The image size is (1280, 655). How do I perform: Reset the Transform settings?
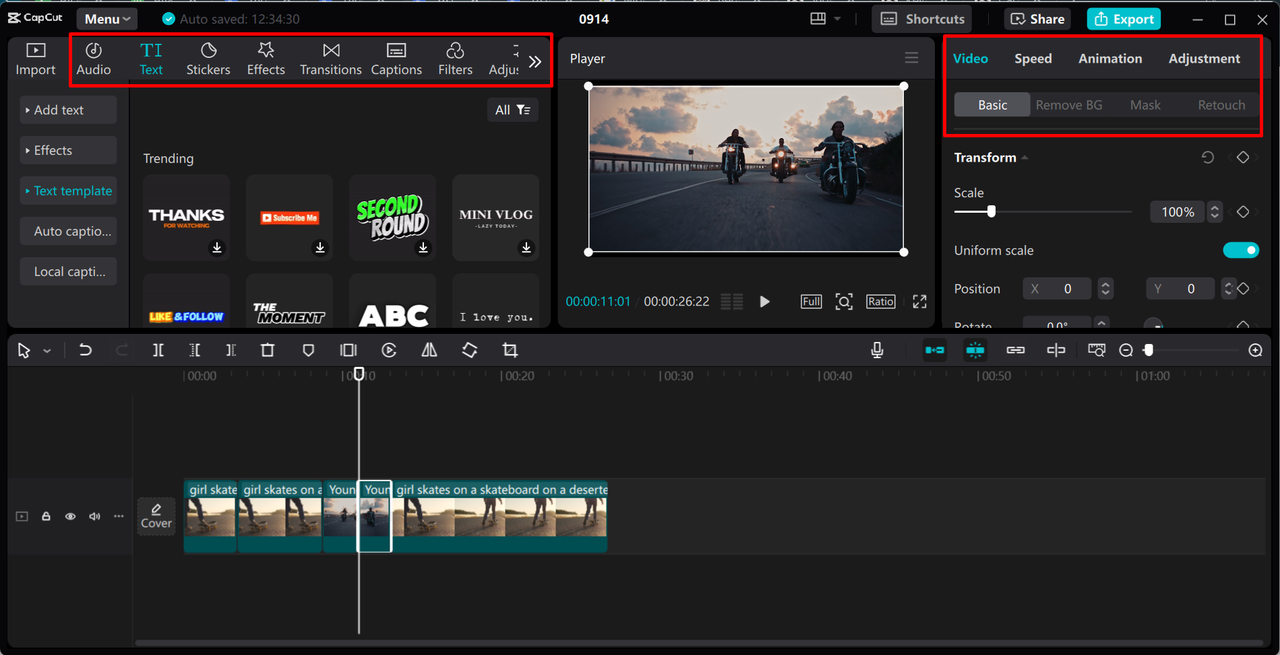click(1208, 158)
